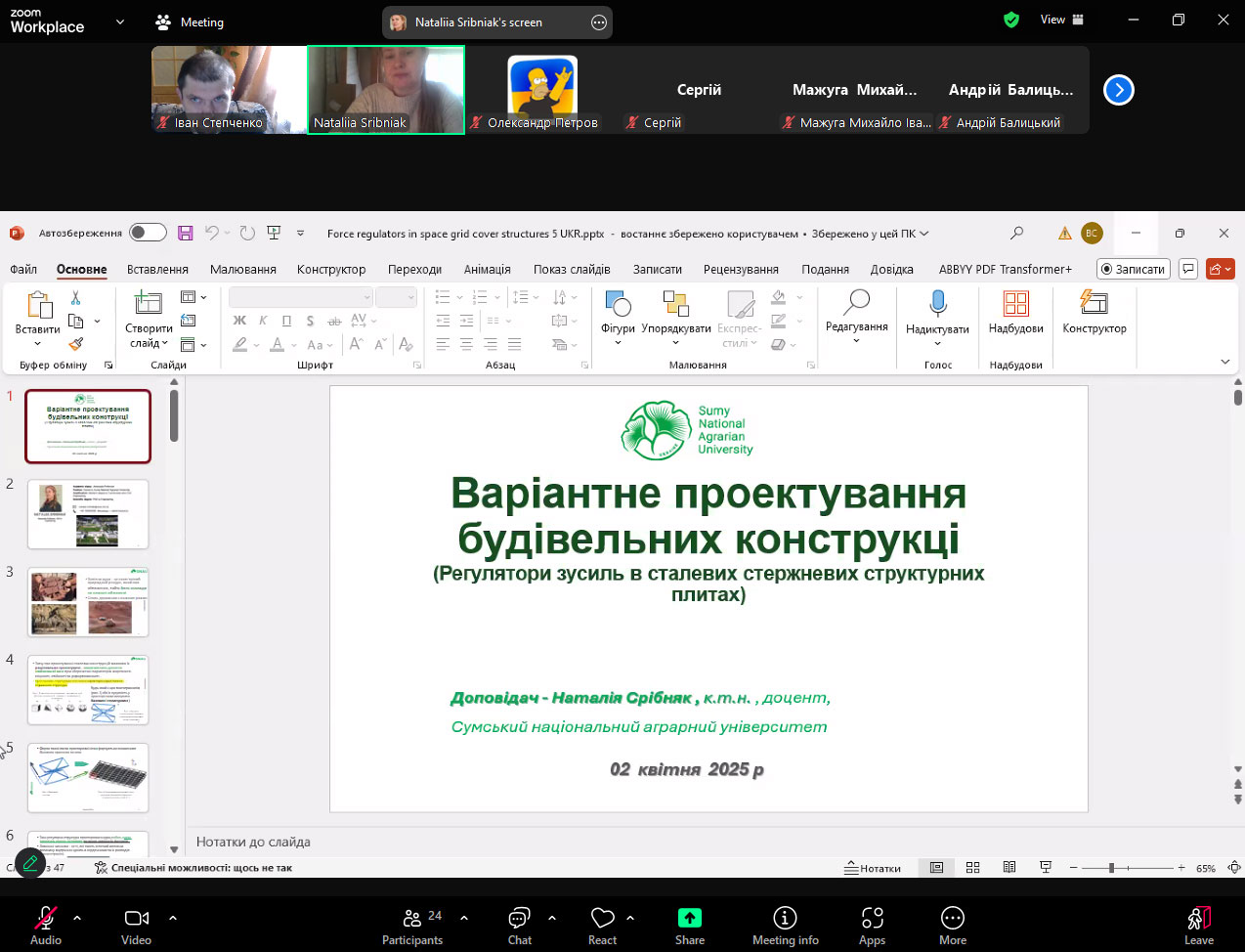The height and width of the screenshot is (952, 1245).
Task: Click the green Share screen icon
Action: click(x=689, y=918)
